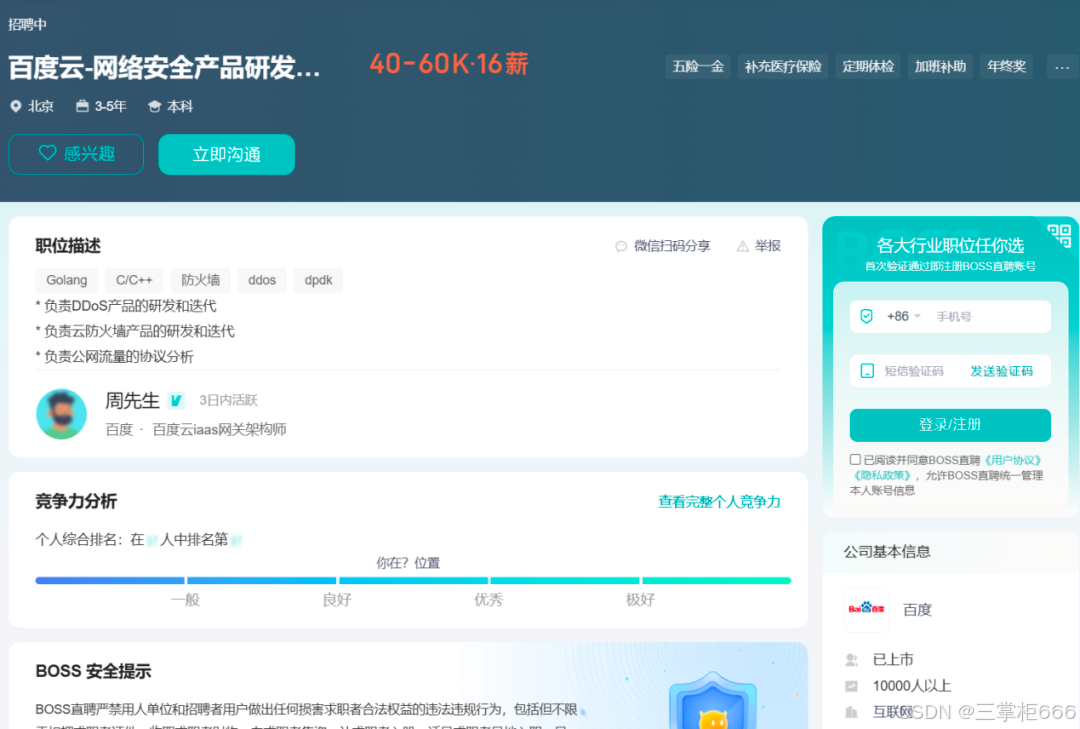The height and width of the screenshot is (729, 1080).
Task: Click the verified badge next to 周先生
Action: point(176,400)
